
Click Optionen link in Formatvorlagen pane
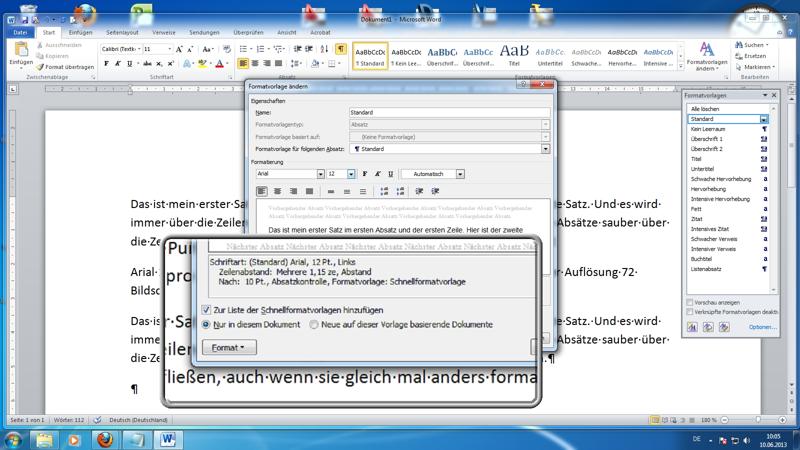click(x=763, y=327)
